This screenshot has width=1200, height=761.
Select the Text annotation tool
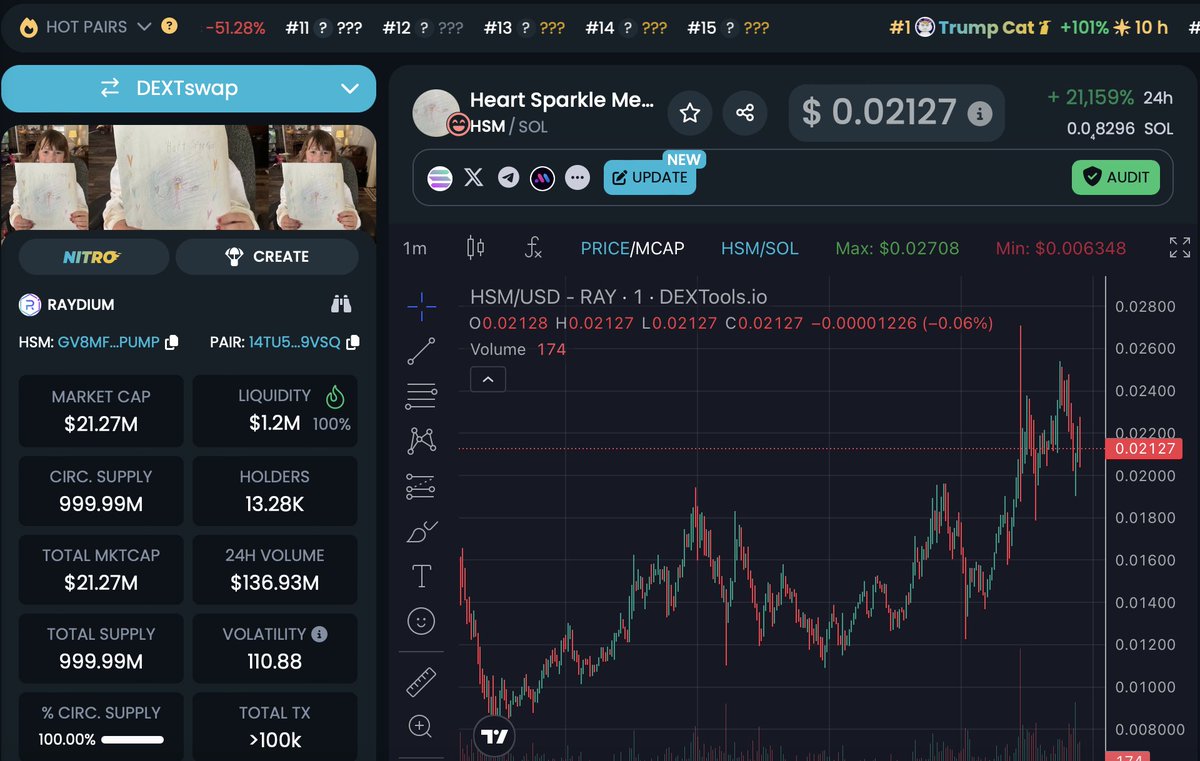(x=422, y=576)
